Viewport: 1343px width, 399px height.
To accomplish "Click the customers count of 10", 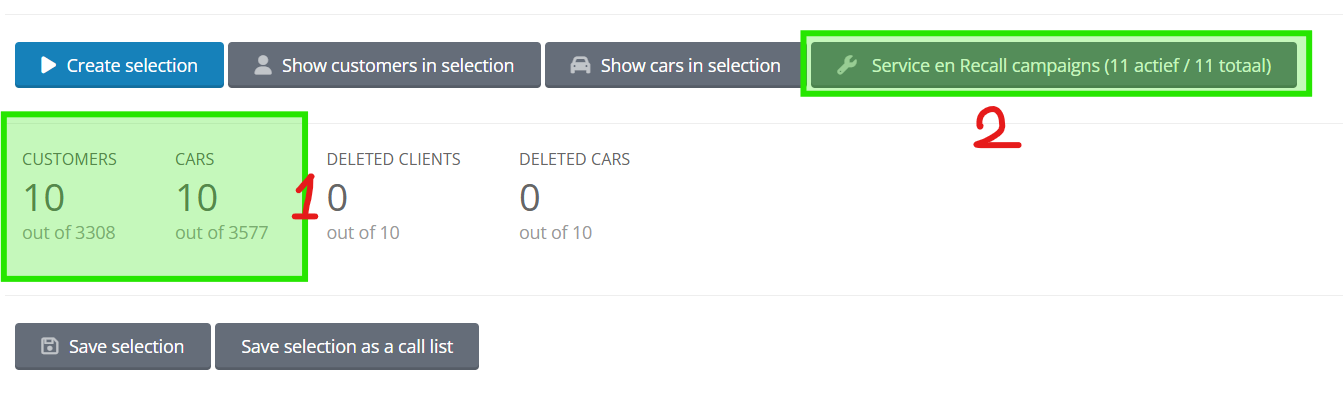I will (44, 198).
